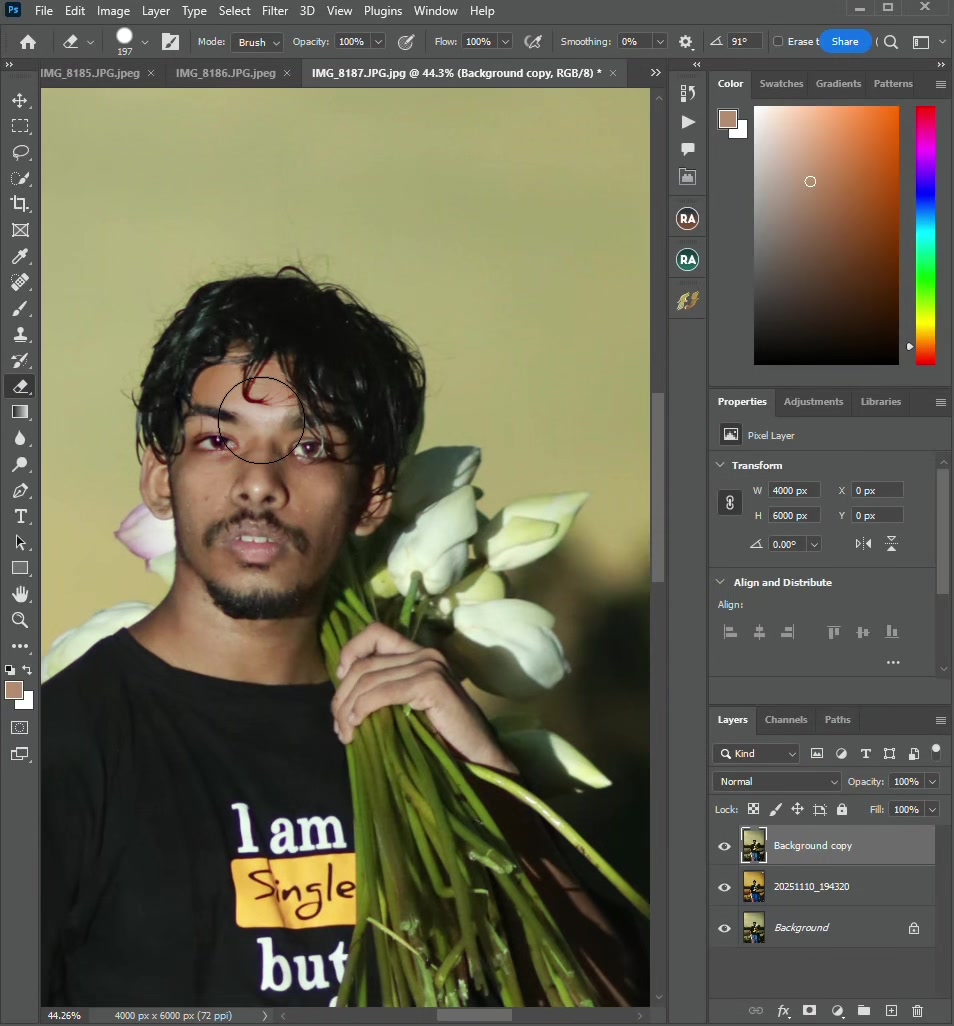
Task: Select the Lasso tool
Action: [20, 152]
